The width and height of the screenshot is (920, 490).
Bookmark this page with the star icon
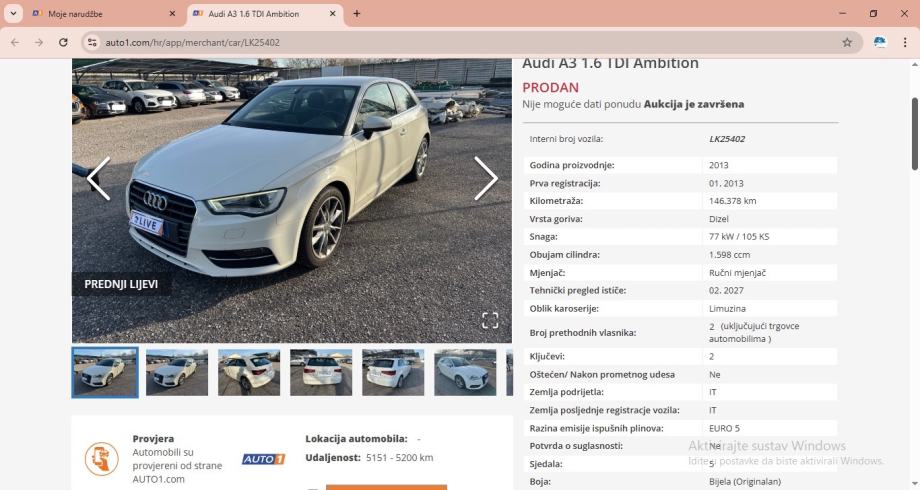847,42
